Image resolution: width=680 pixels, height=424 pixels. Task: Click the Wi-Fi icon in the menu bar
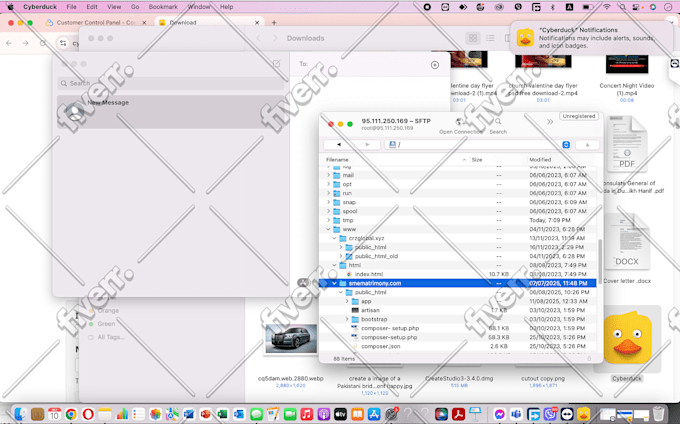click(x=607, y=7)
